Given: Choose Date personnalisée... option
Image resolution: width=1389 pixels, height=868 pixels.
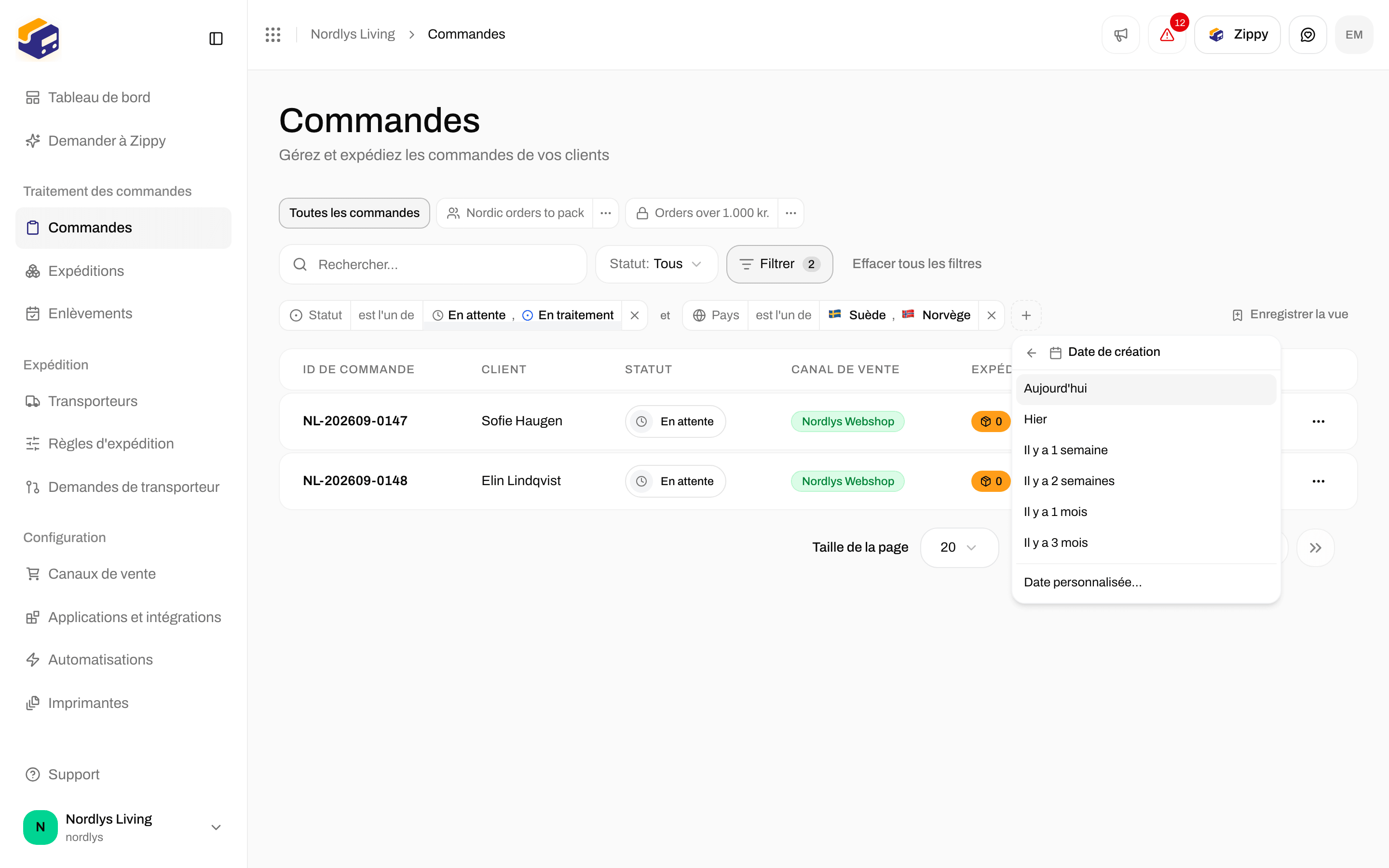Looking at the screenshot, I should [x=1146, y=583].
